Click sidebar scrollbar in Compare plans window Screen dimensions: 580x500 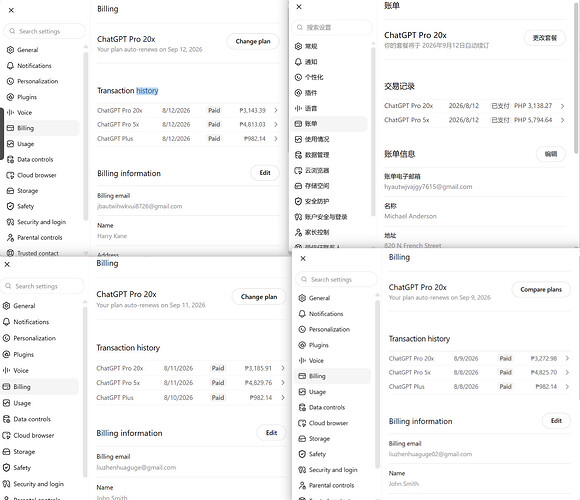(377, 383)
